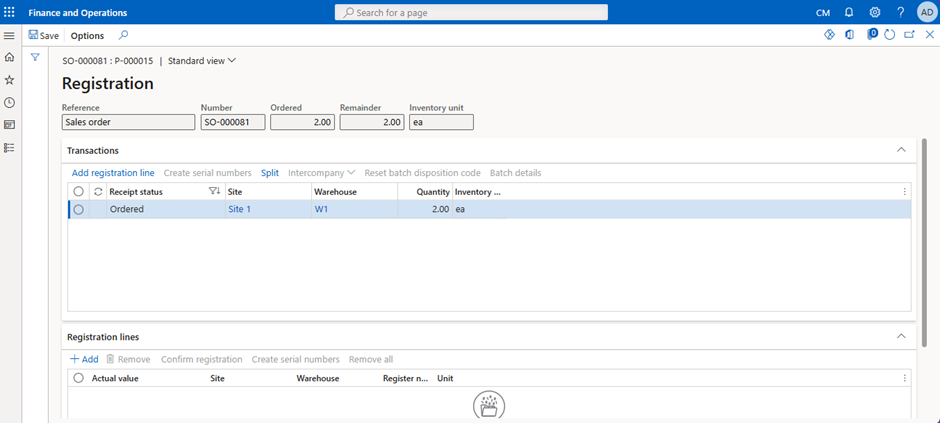Click the 2.00 quantity cell
The height and width of the screenshot is (423, 940).
click(x=425, y=210)
